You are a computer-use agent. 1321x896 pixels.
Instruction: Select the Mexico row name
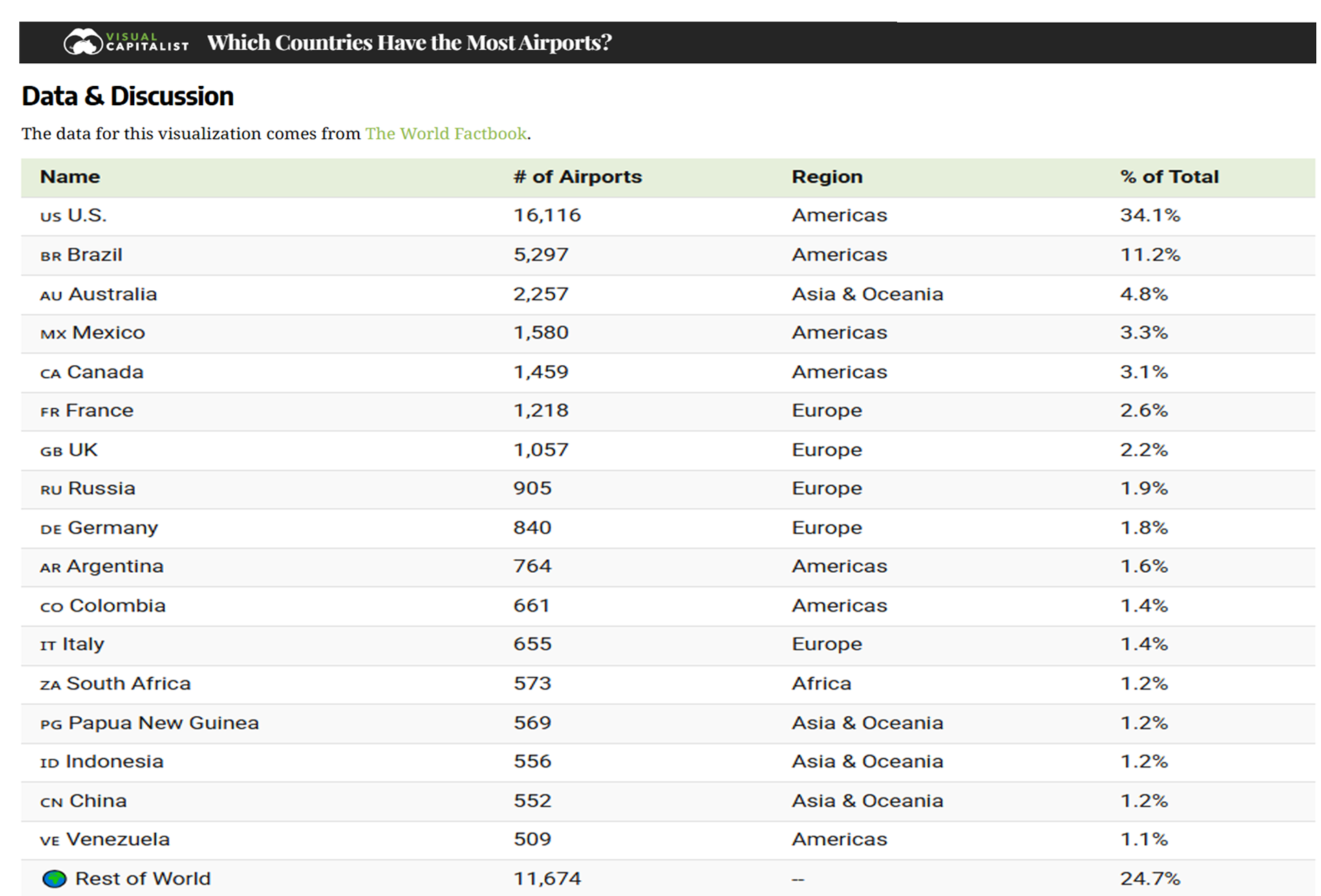(109, 333)
